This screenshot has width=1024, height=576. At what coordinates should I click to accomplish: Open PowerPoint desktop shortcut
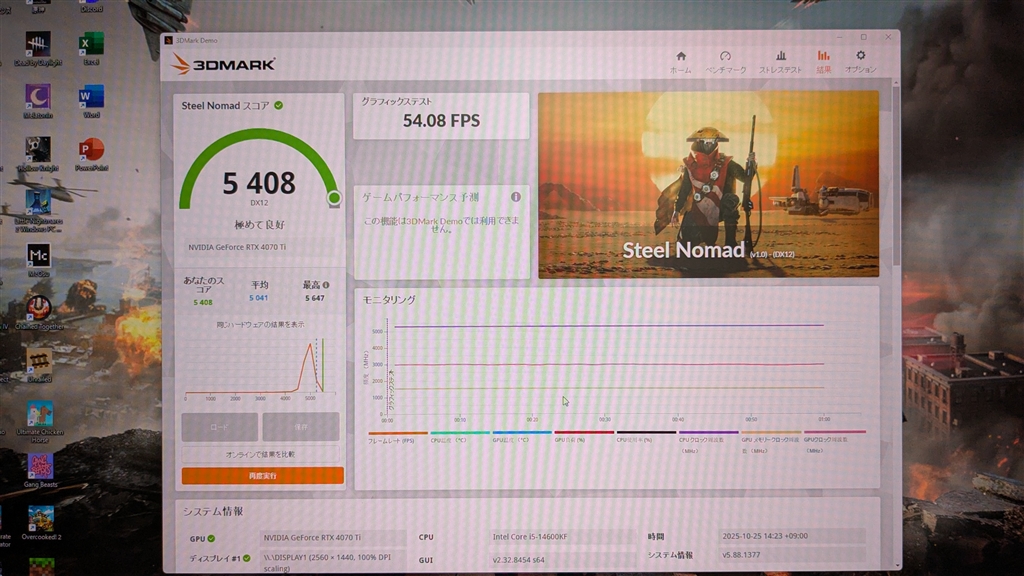coord(91,154)
